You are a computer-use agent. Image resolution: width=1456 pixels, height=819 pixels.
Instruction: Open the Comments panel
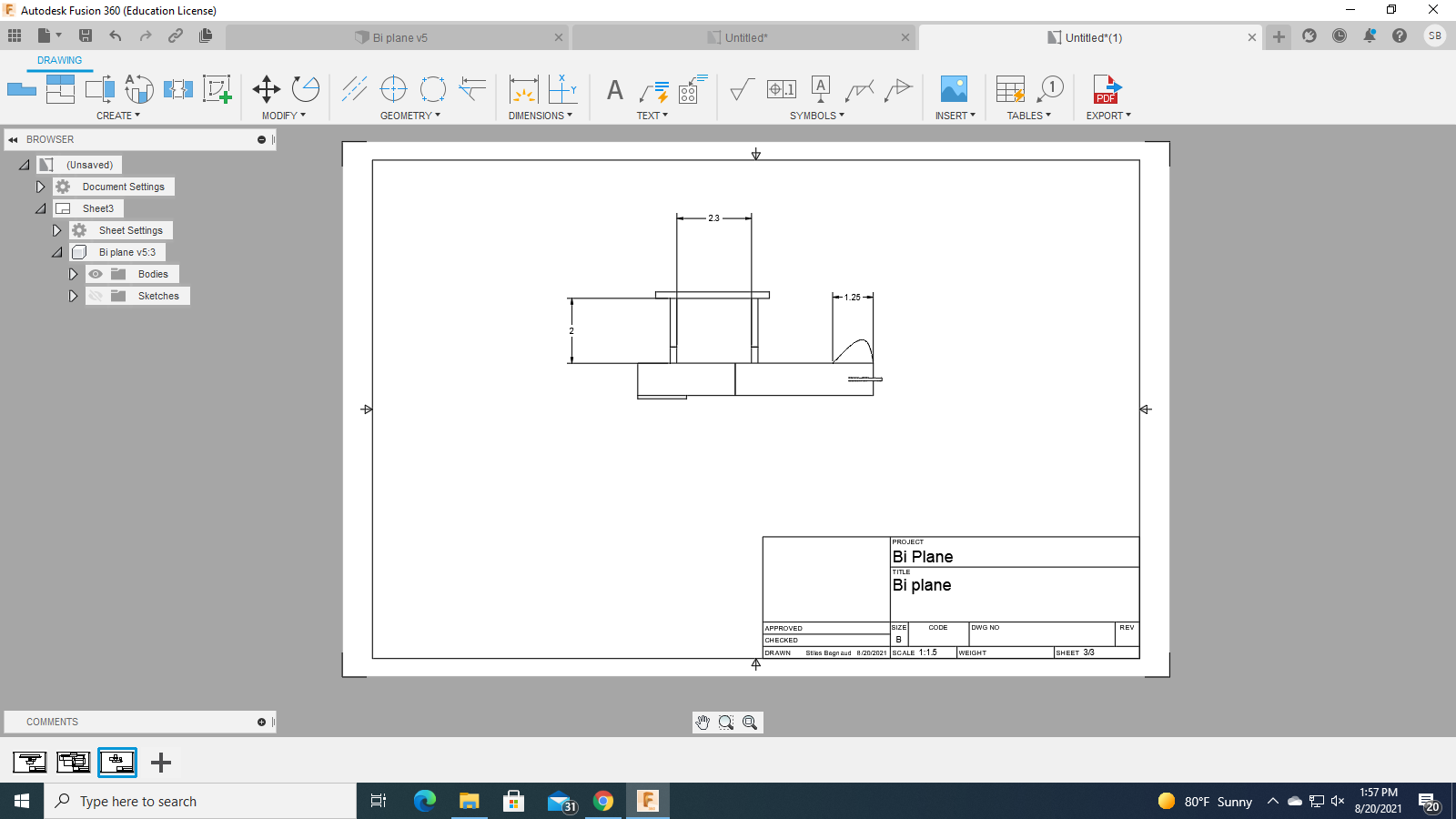click(x=52, y=722)
